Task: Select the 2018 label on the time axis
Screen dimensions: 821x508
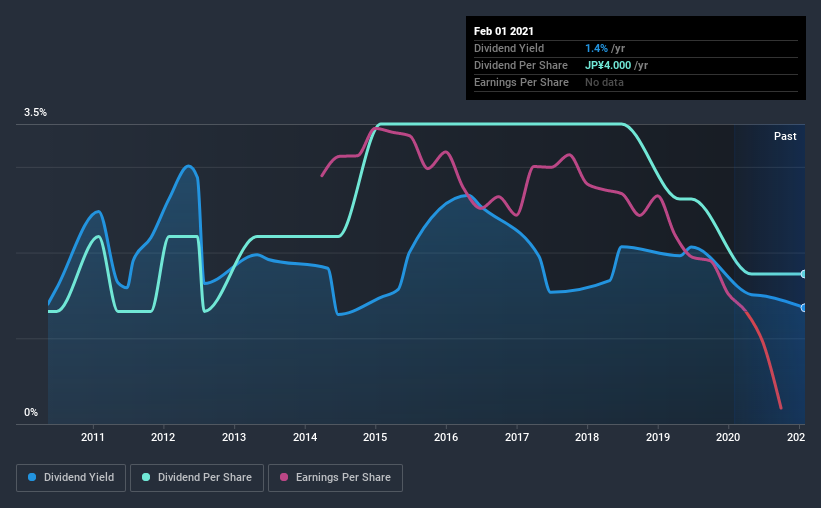Action: click(587, 437)
